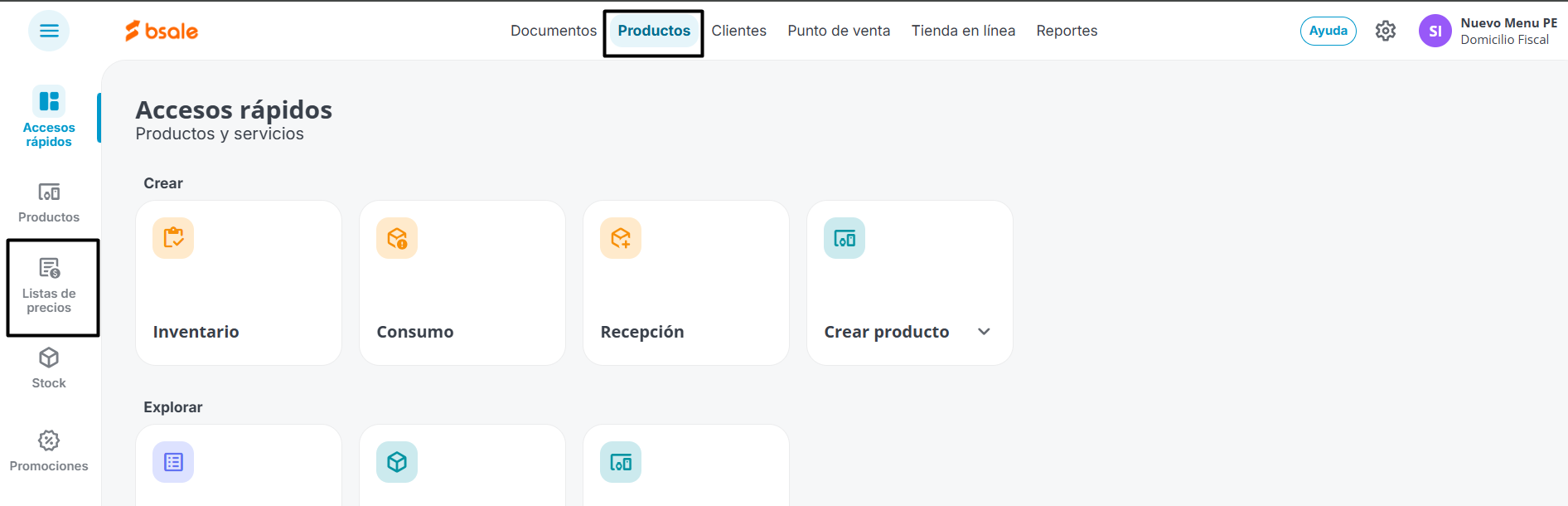This screenshot has height=506, width=1568.
Task: Expand the Crear producto chevron
Action: click(x=984, y=332)
